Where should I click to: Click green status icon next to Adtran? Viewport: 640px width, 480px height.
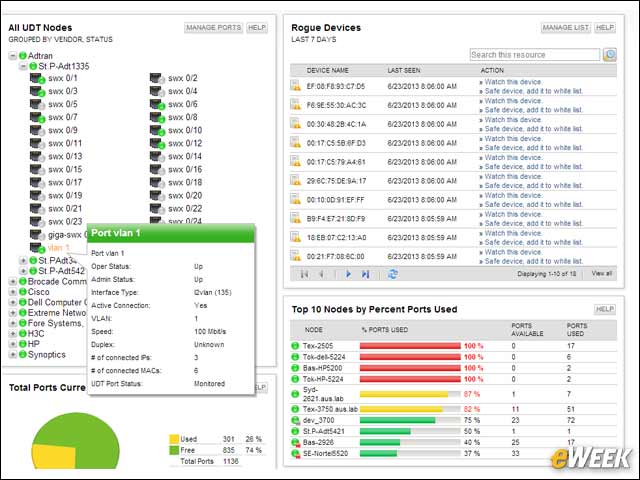[23, 56]
